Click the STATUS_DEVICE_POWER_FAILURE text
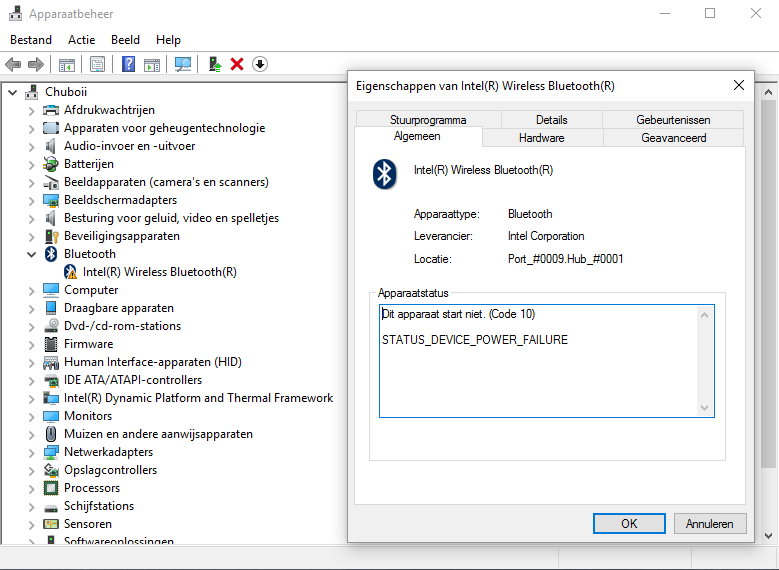The image size is (779, 570). tap(474, 340)
